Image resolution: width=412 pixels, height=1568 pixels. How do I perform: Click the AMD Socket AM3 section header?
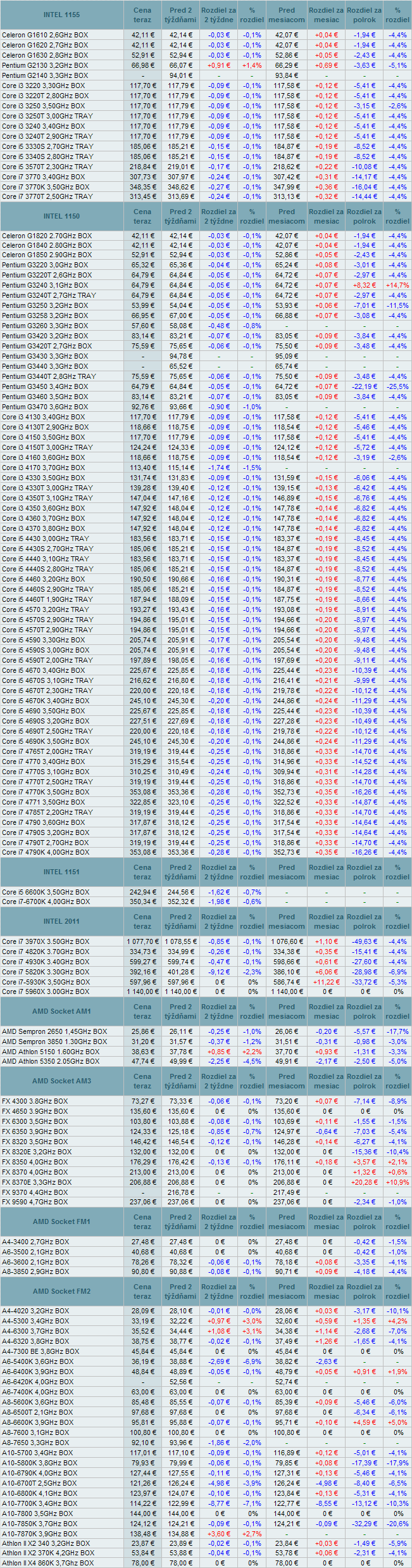[61, 1081]
